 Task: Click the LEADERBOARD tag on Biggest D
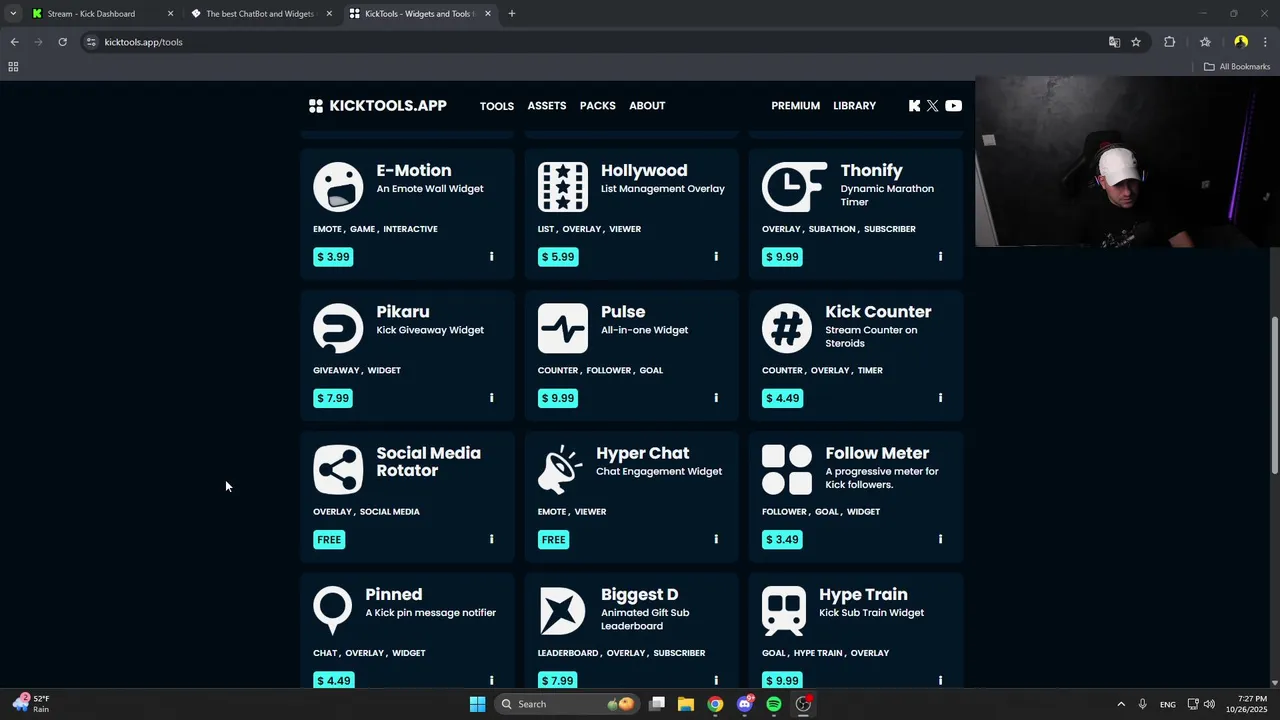568,653
